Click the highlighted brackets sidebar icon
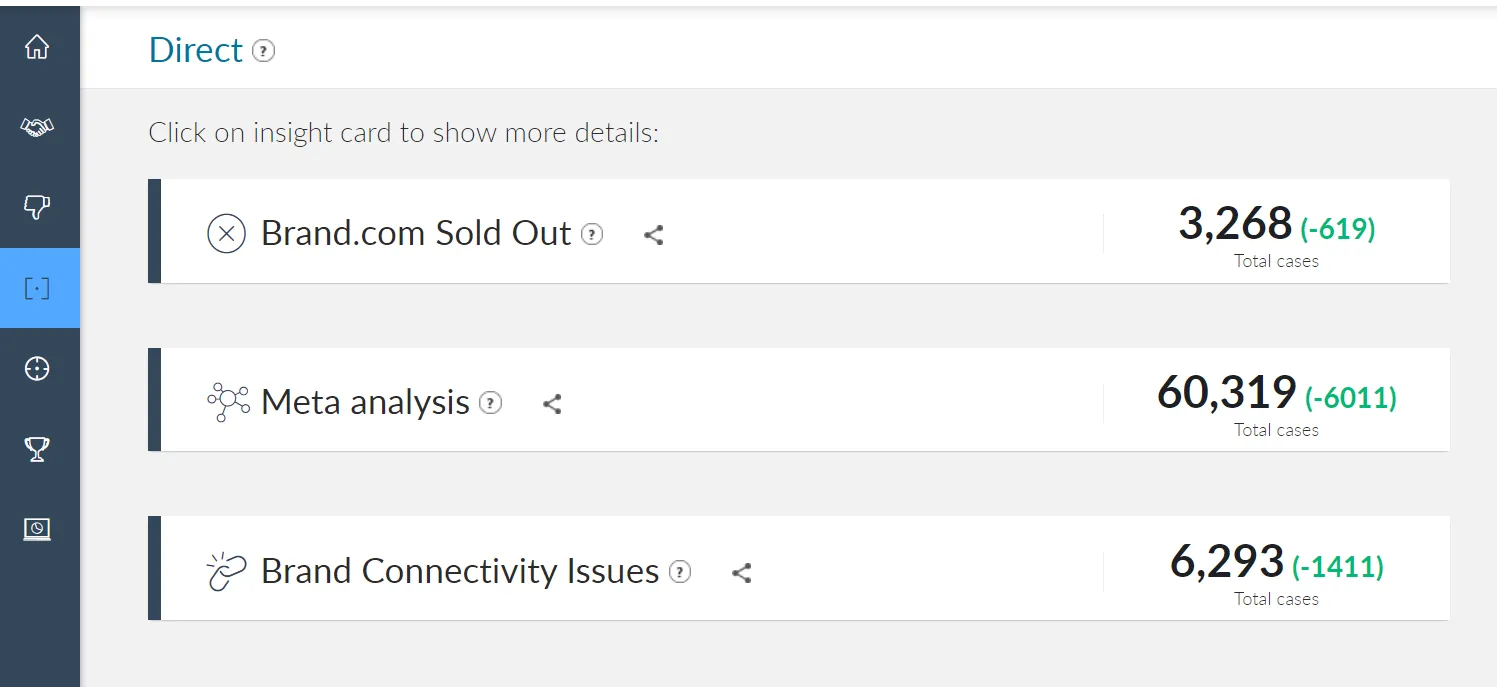Viewport: 1497px width, 687px height. click(x=37, y=288)
